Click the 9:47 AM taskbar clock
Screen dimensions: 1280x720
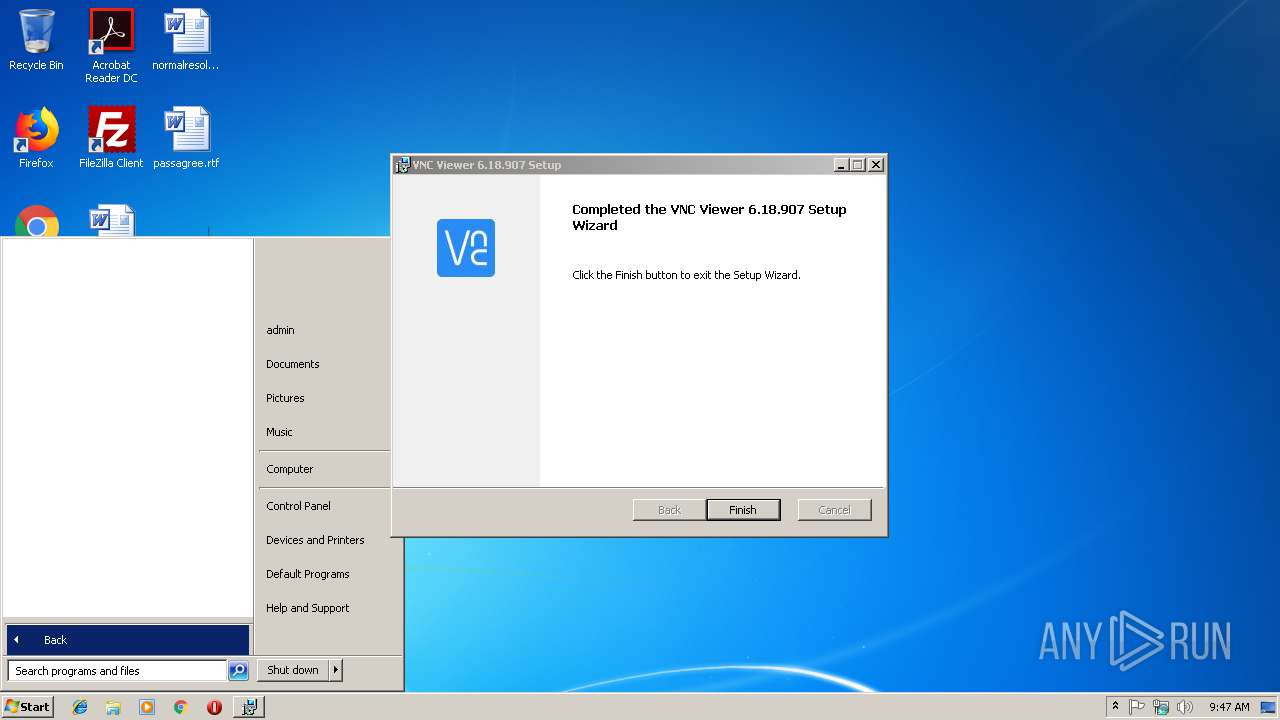[1229, 707]
